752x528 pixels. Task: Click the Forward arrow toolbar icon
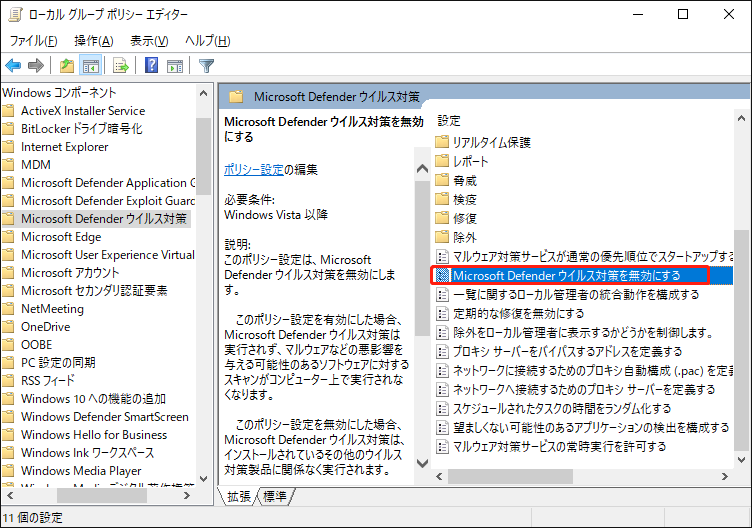tap(36, 65)
